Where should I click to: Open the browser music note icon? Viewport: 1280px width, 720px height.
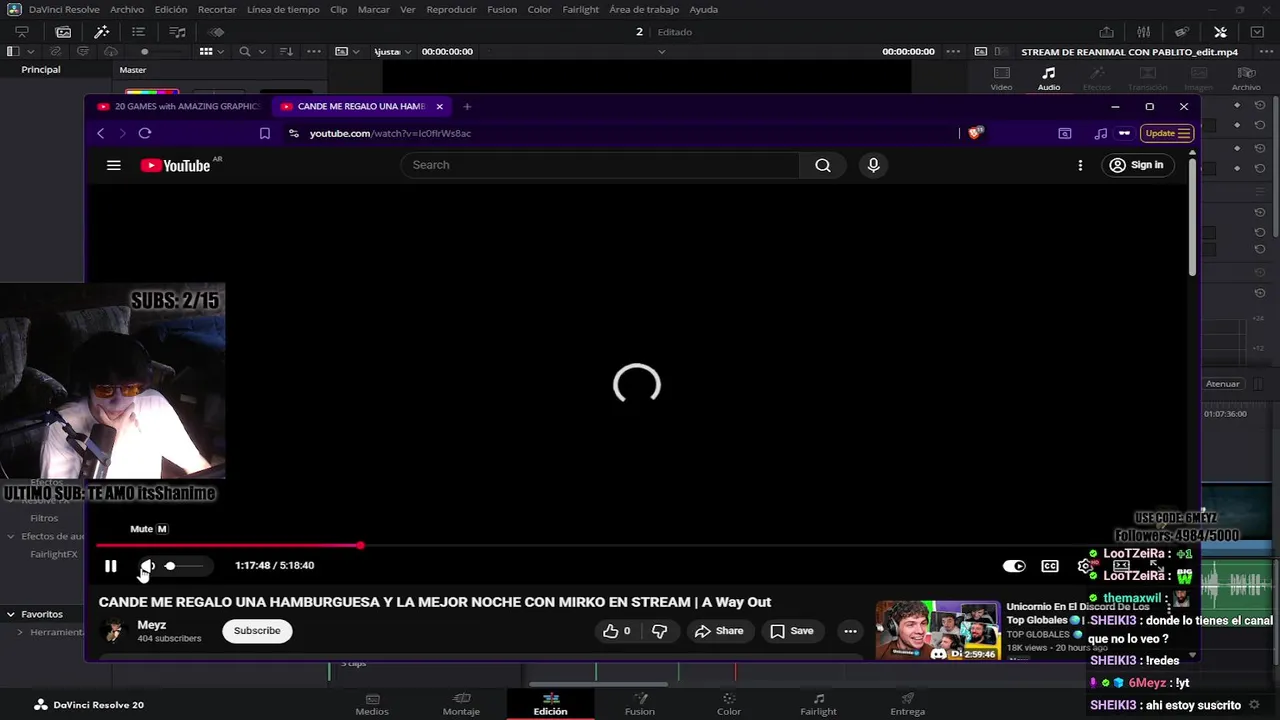pyautogui.click(x=1101, y=133)
